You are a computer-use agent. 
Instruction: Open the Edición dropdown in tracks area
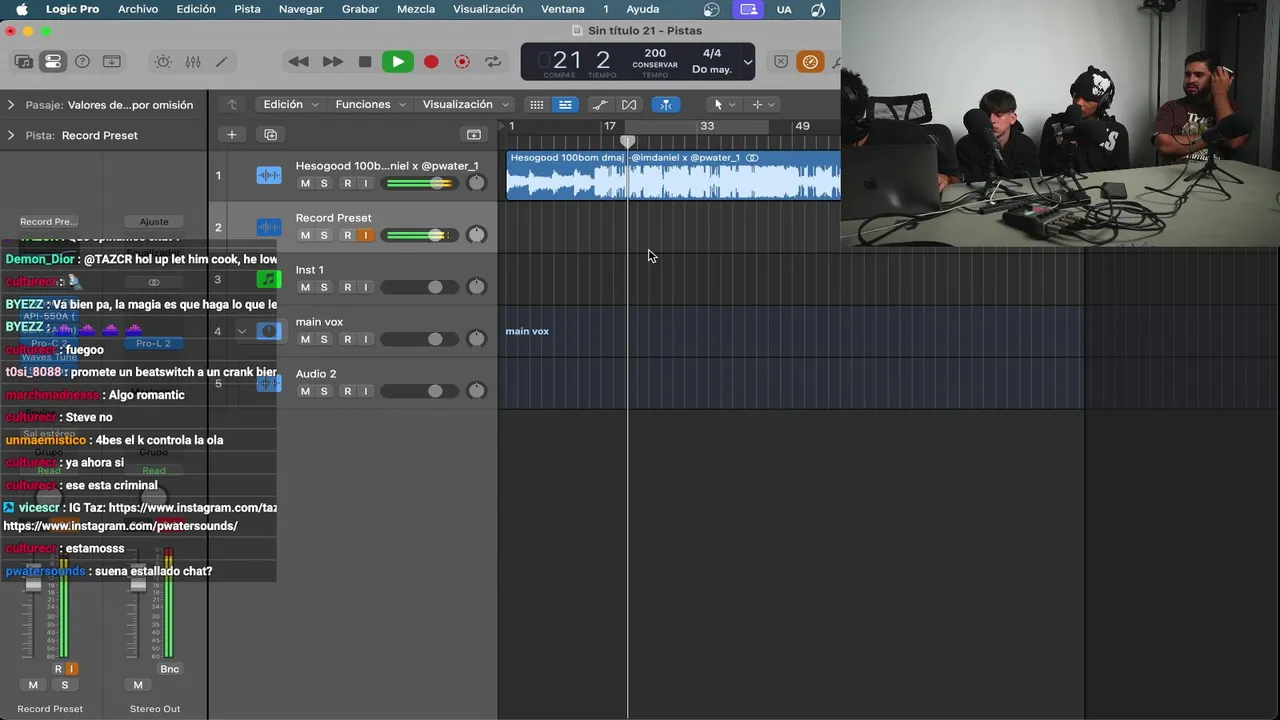[290, 104]
